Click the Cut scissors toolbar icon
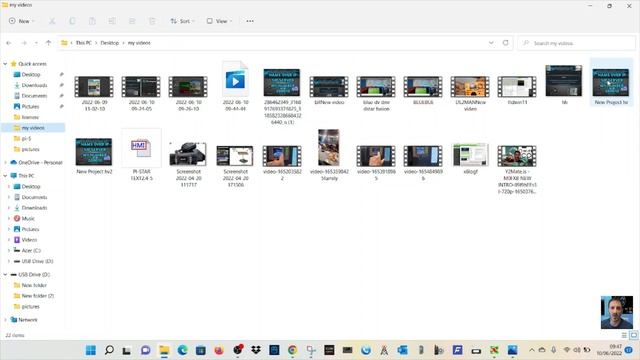This screenshot has height=360, width=640. tap(52, 21)
